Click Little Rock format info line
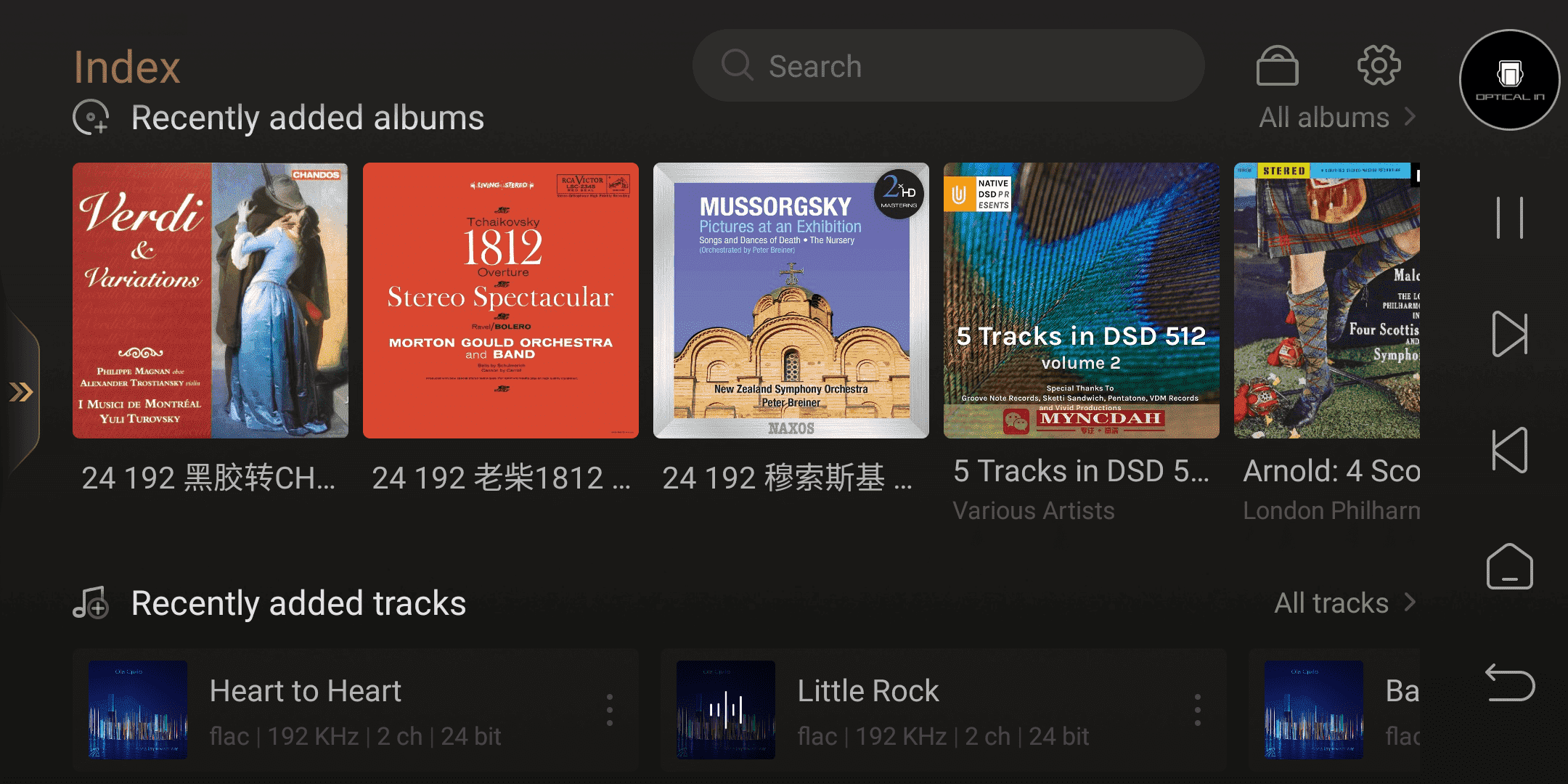 [x=943, y=737]
